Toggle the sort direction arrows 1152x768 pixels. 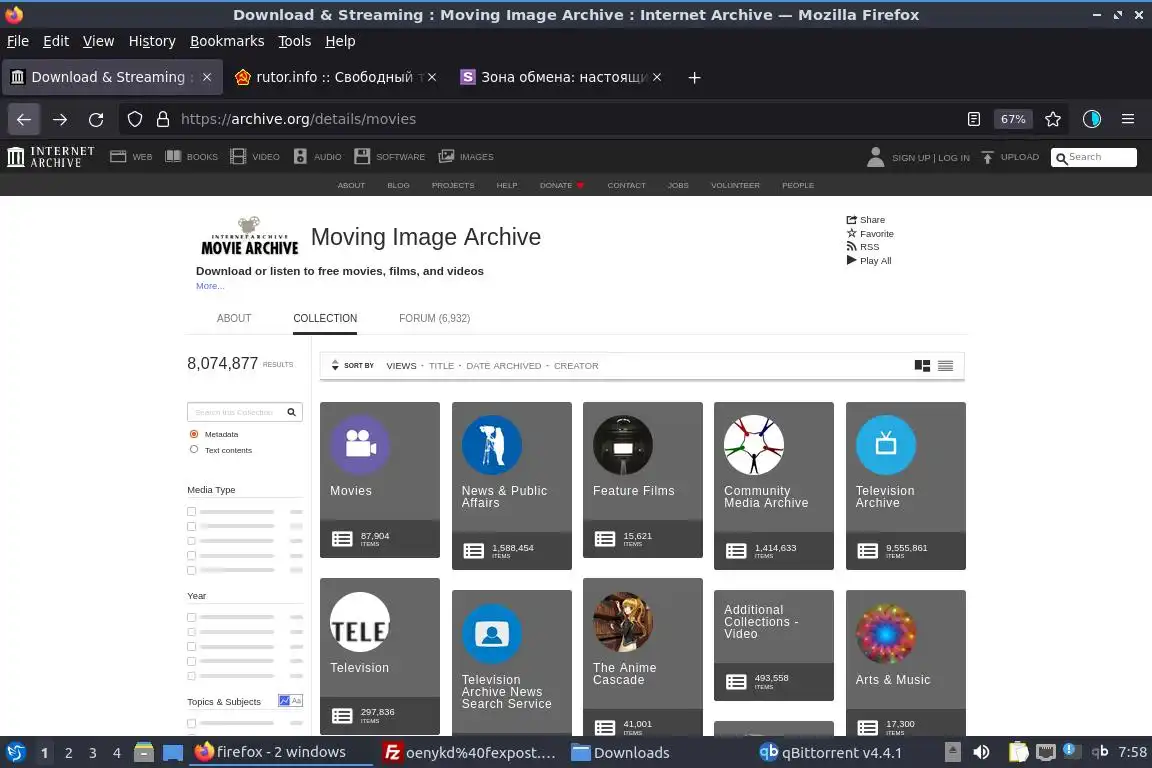tap(335, 365)
